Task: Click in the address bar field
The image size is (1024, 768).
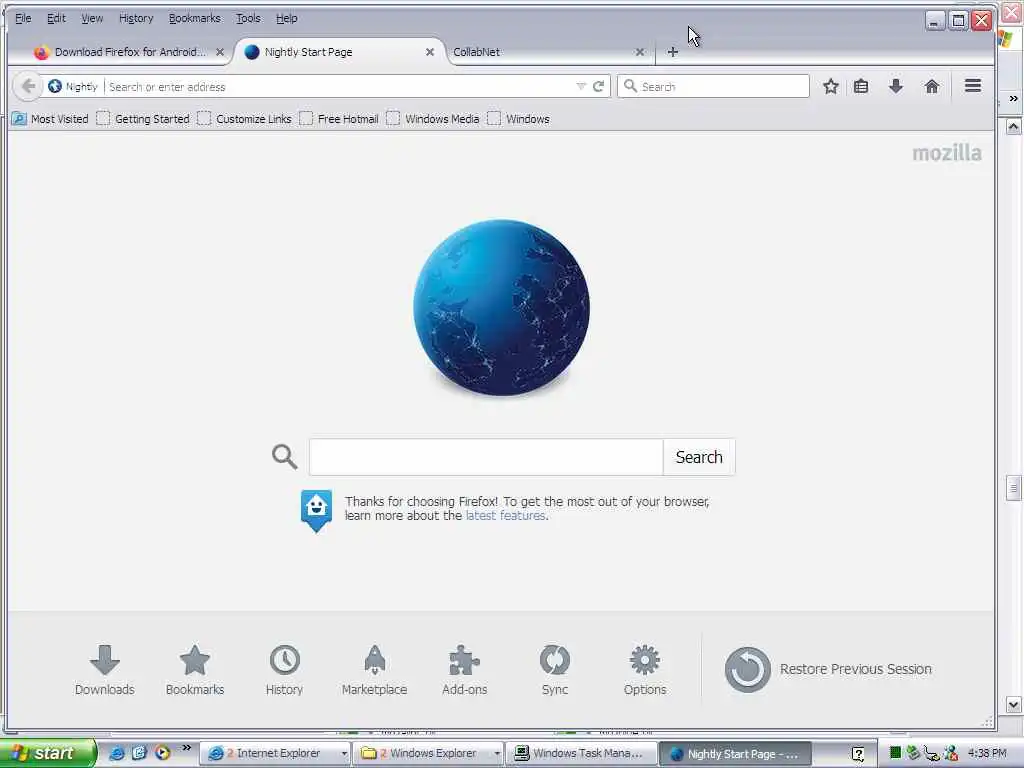Action: (x=340, y=86)
